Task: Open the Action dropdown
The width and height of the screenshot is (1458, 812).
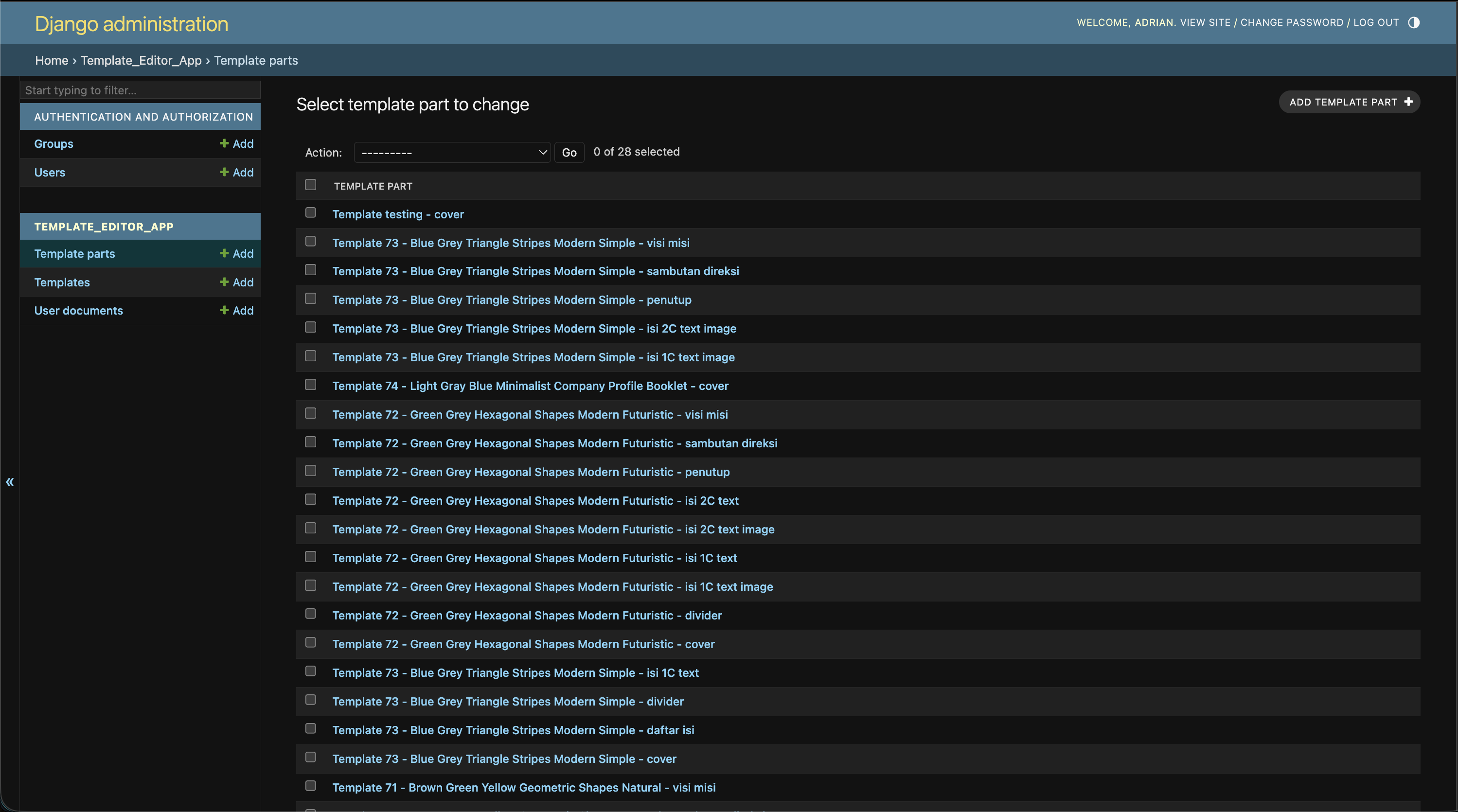Action: coord(451,152)
